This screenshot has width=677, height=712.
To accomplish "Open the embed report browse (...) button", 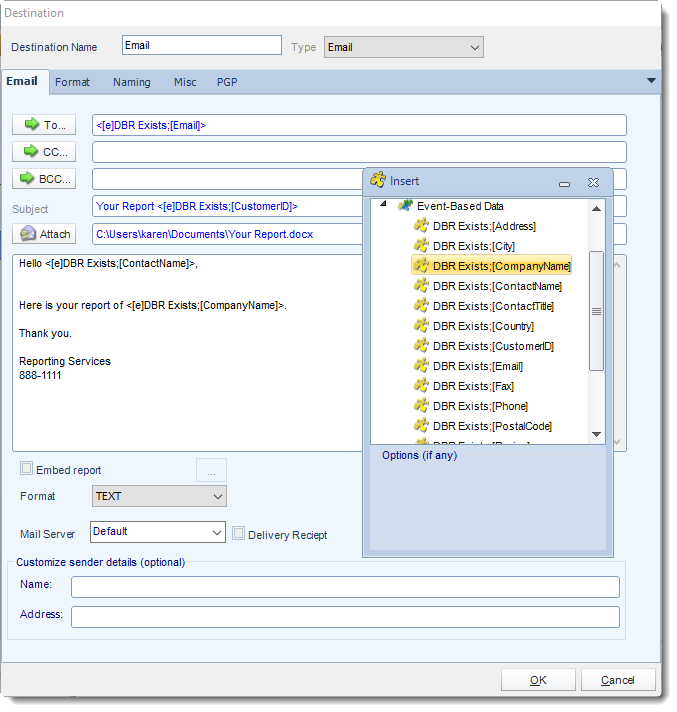I will (211, 470).
